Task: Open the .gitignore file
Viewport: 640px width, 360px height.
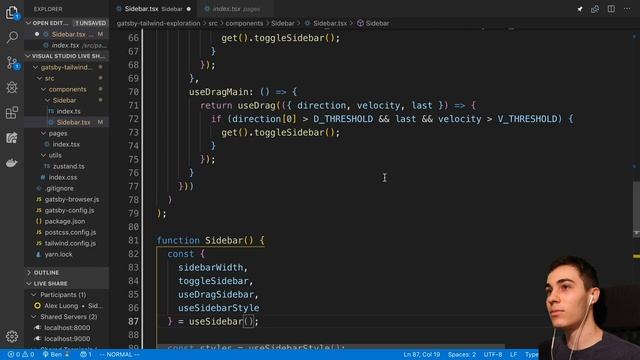Action: (x=66, y=189)
